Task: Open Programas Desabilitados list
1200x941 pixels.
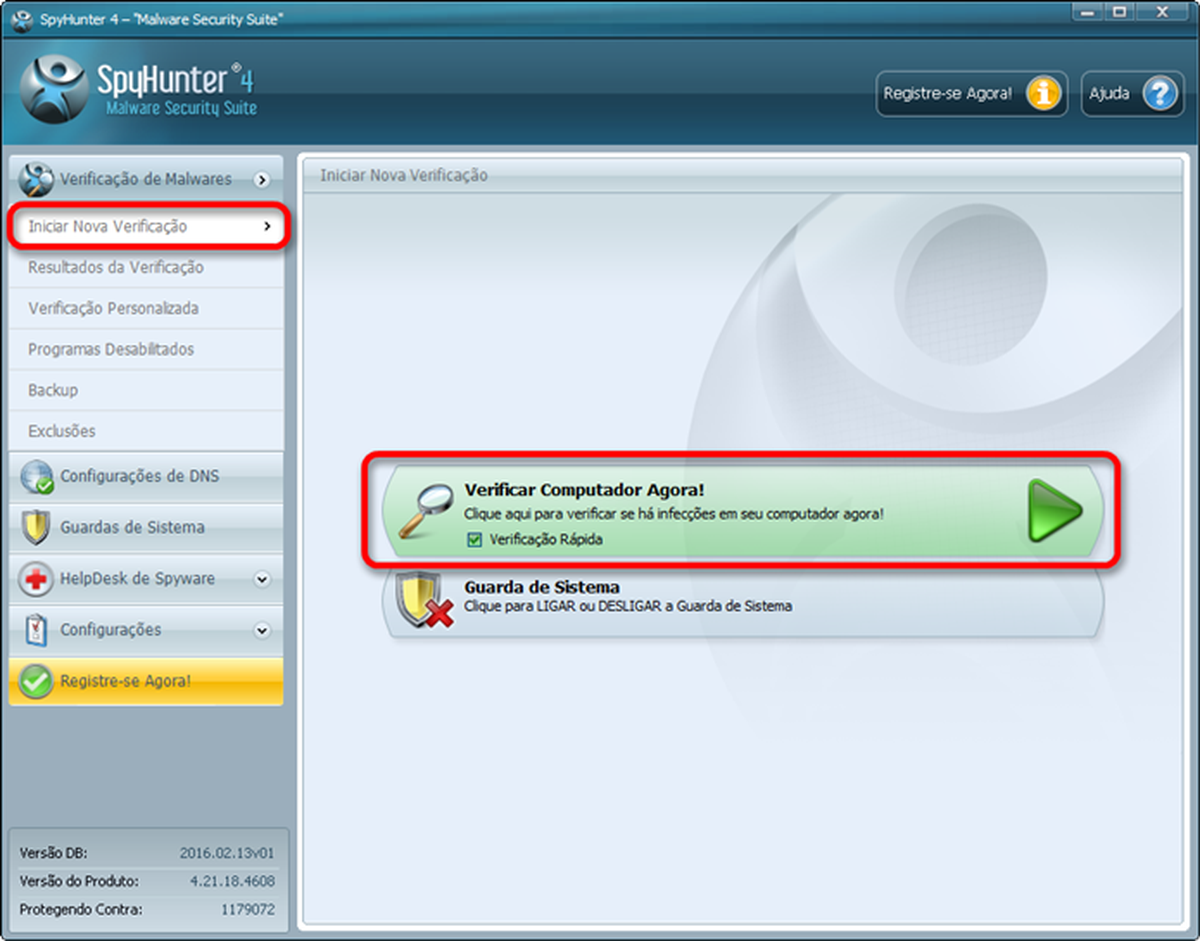Action: pos(111,349)
